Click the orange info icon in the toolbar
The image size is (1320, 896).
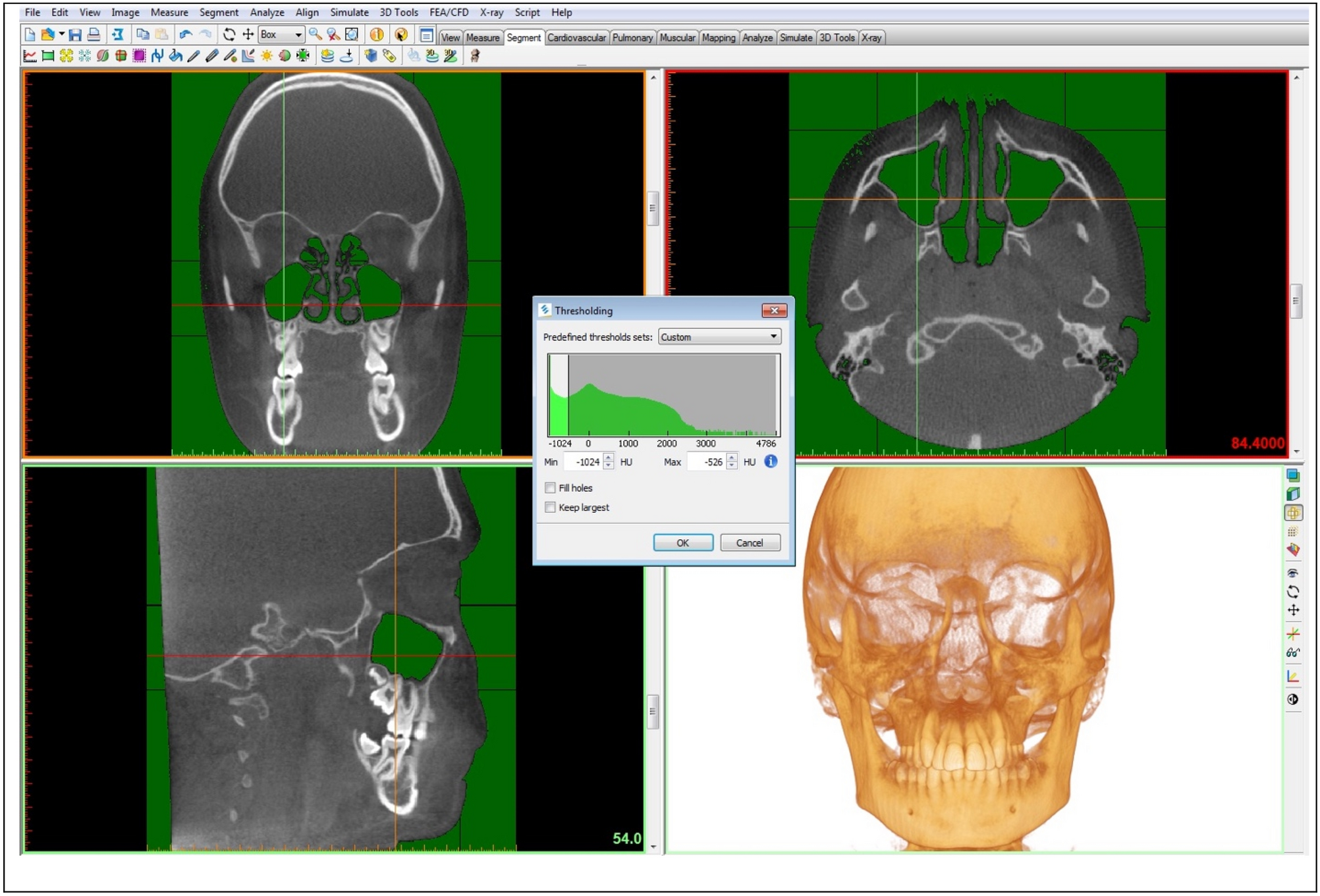[377, 35]
